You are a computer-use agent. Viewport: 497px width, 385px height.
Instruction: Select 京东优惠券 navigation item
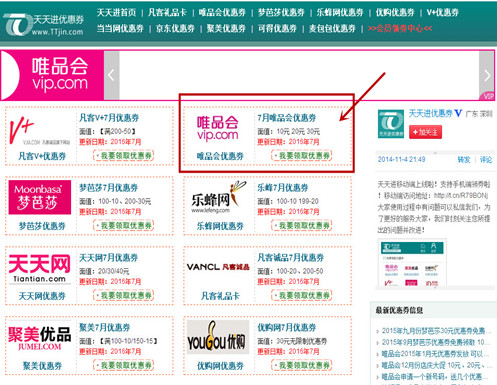[x=175, y=28]
